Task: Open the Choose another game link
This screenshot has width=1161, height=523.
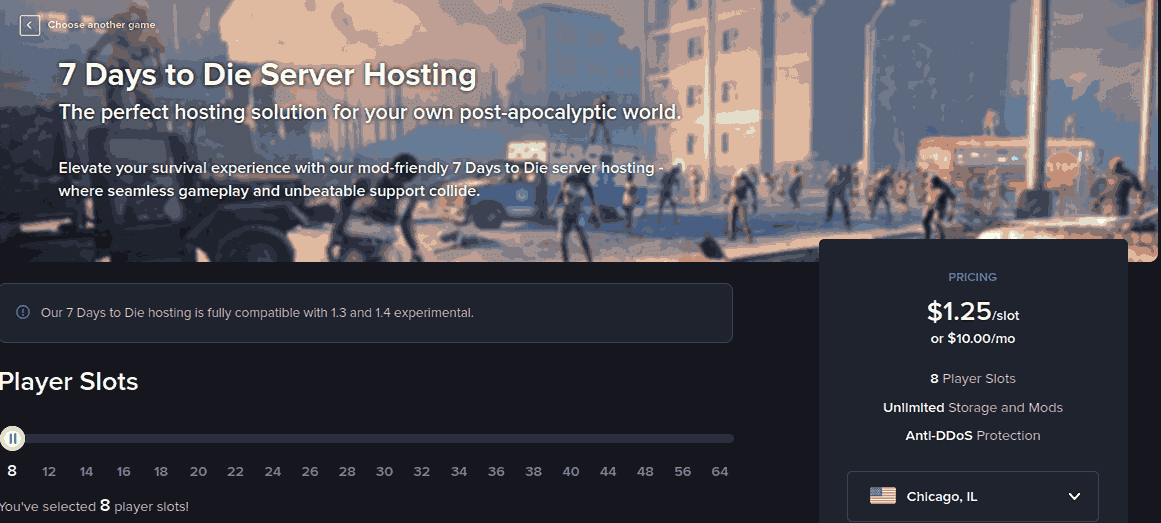Action: (101, 25)
